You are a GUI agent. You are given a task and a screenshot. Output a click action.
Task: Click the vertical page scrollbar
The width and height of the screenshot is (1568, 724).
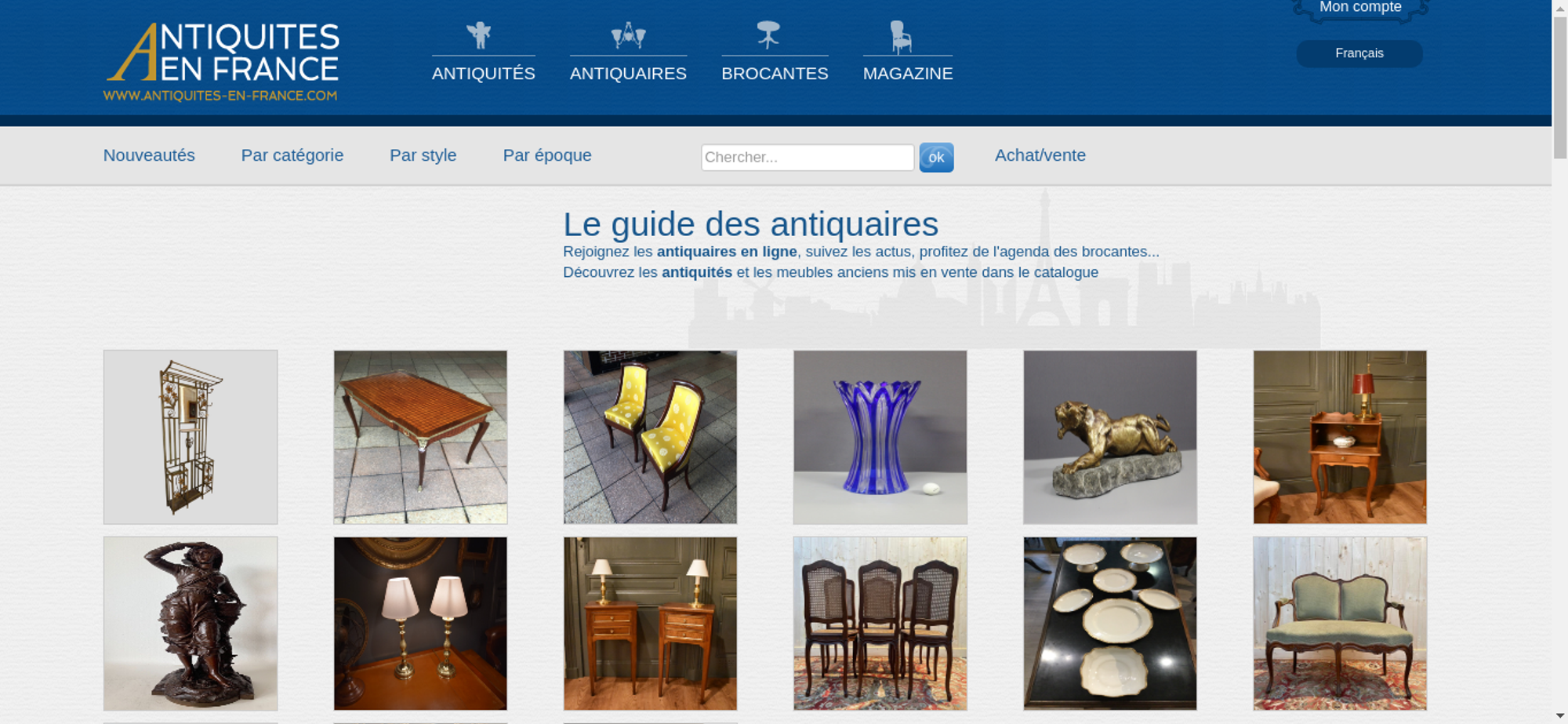click(1560, 362)
